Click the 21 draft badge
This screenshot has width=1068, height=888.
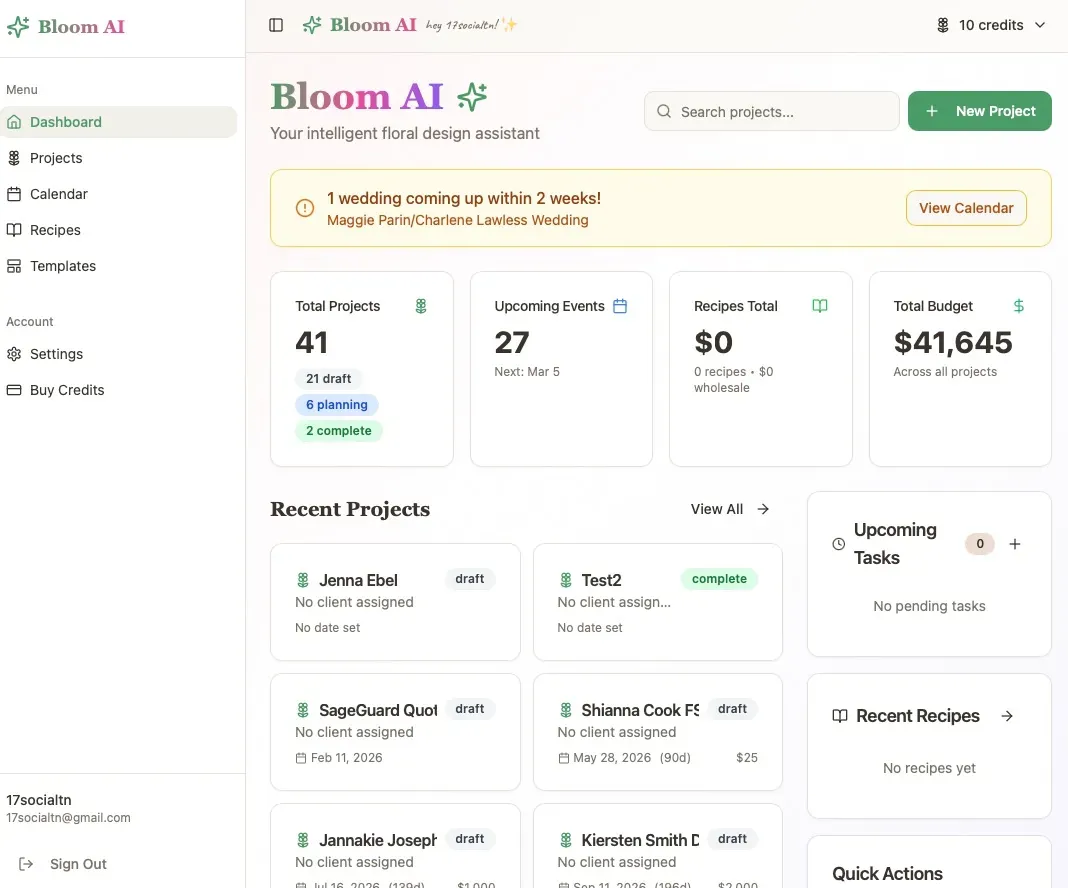pos(328,379)
